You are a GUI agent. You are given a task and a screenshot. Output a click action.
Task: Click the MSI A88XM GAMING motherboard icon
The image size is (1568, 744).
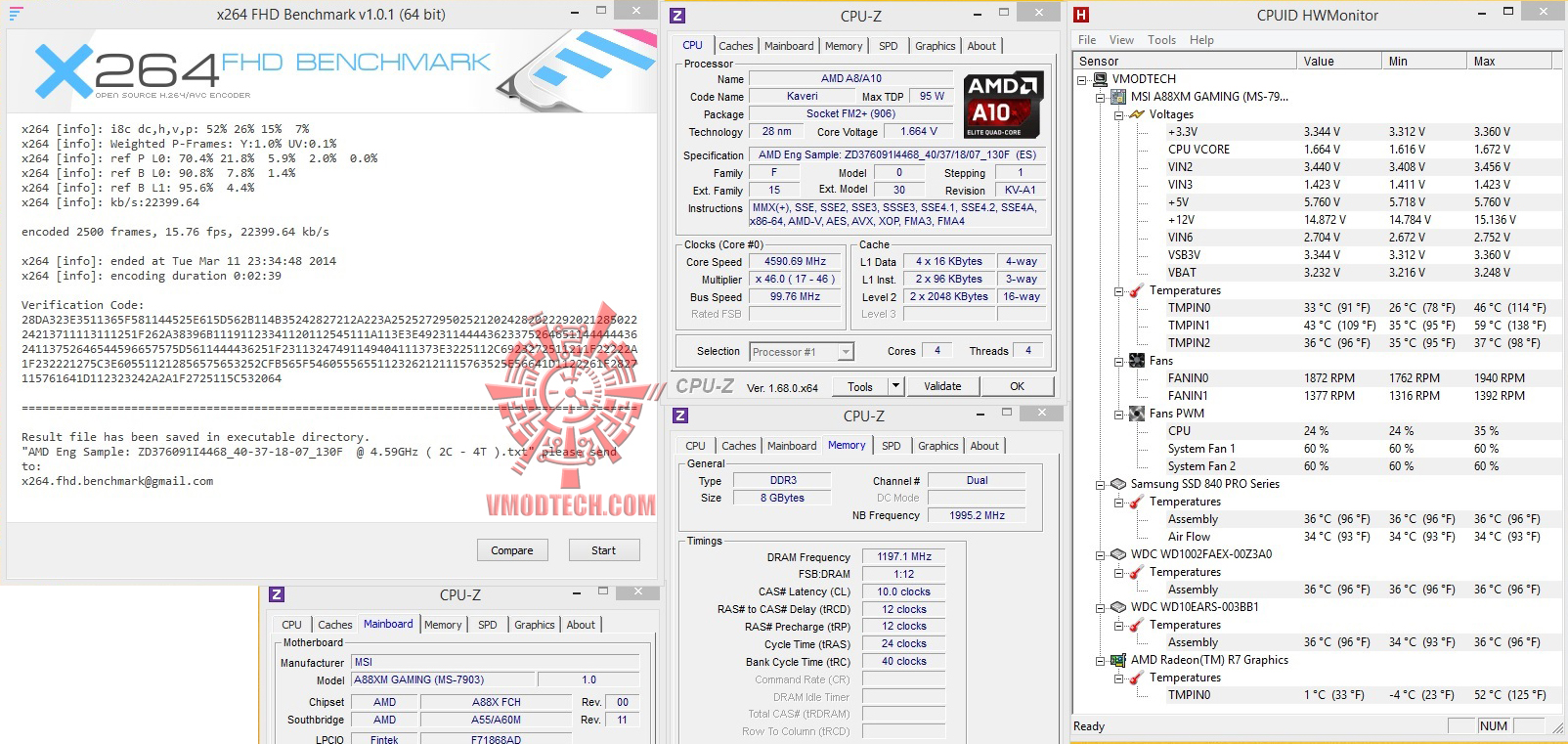click(1118, 97)
